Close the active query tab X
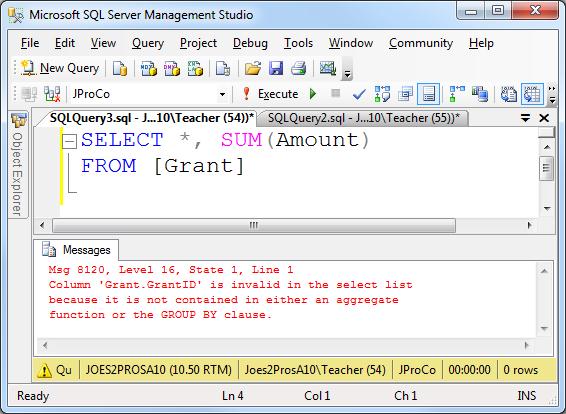 544,118
